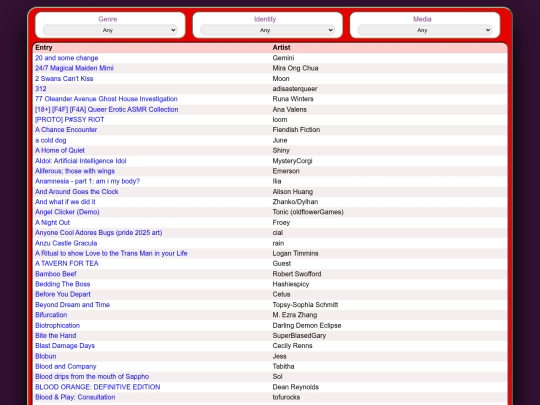Viewport: 540px width, 405px height.
Task: Open the Identity dropdown
Action: tap(267, 30)
